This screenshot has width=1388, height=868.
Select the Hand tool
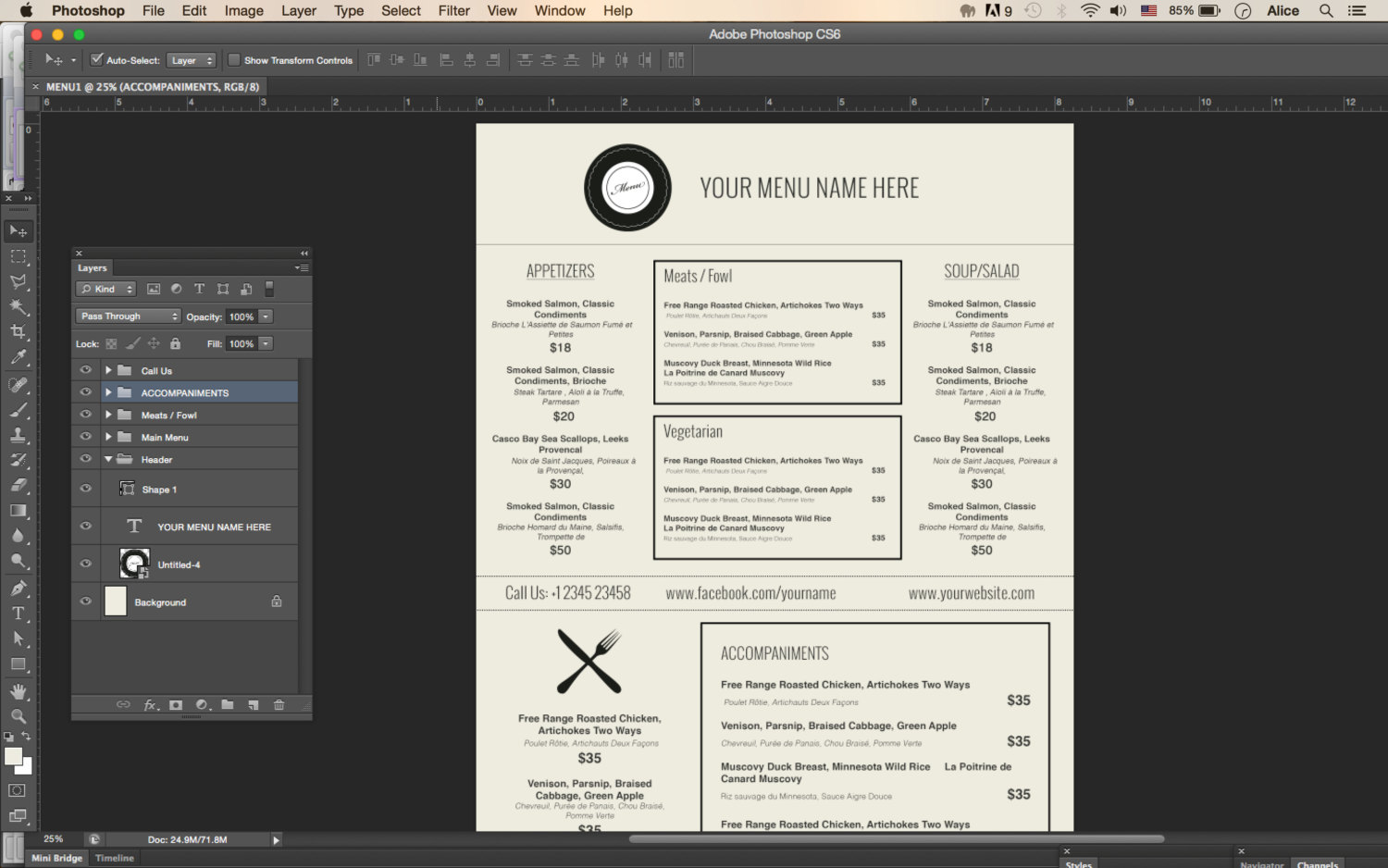18,691
